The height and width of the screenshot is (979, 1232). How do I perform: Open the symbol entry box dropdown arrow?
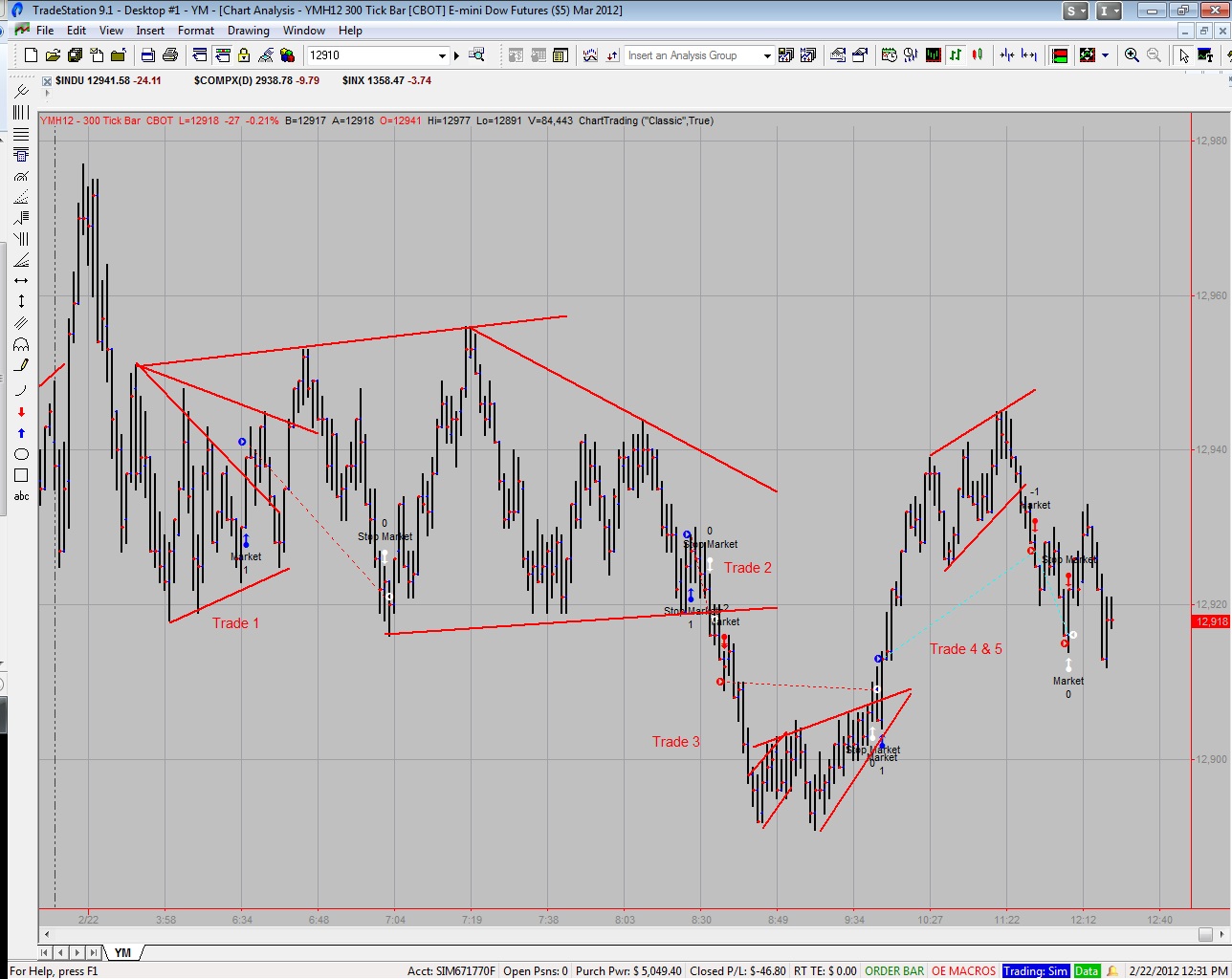click(x=442, y=55)
